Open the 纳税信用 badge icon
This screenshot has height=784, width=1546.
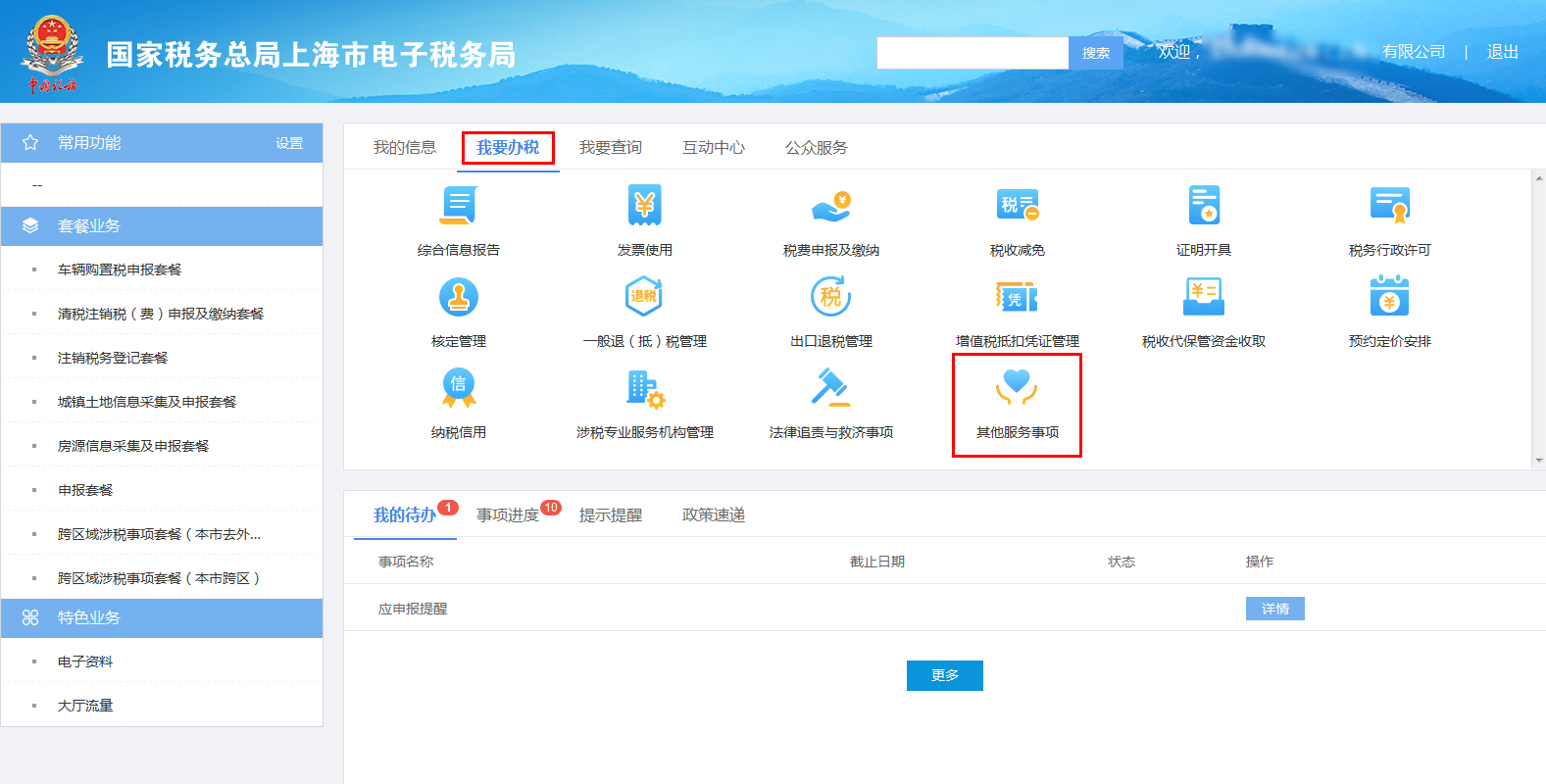tap(458, 389)
